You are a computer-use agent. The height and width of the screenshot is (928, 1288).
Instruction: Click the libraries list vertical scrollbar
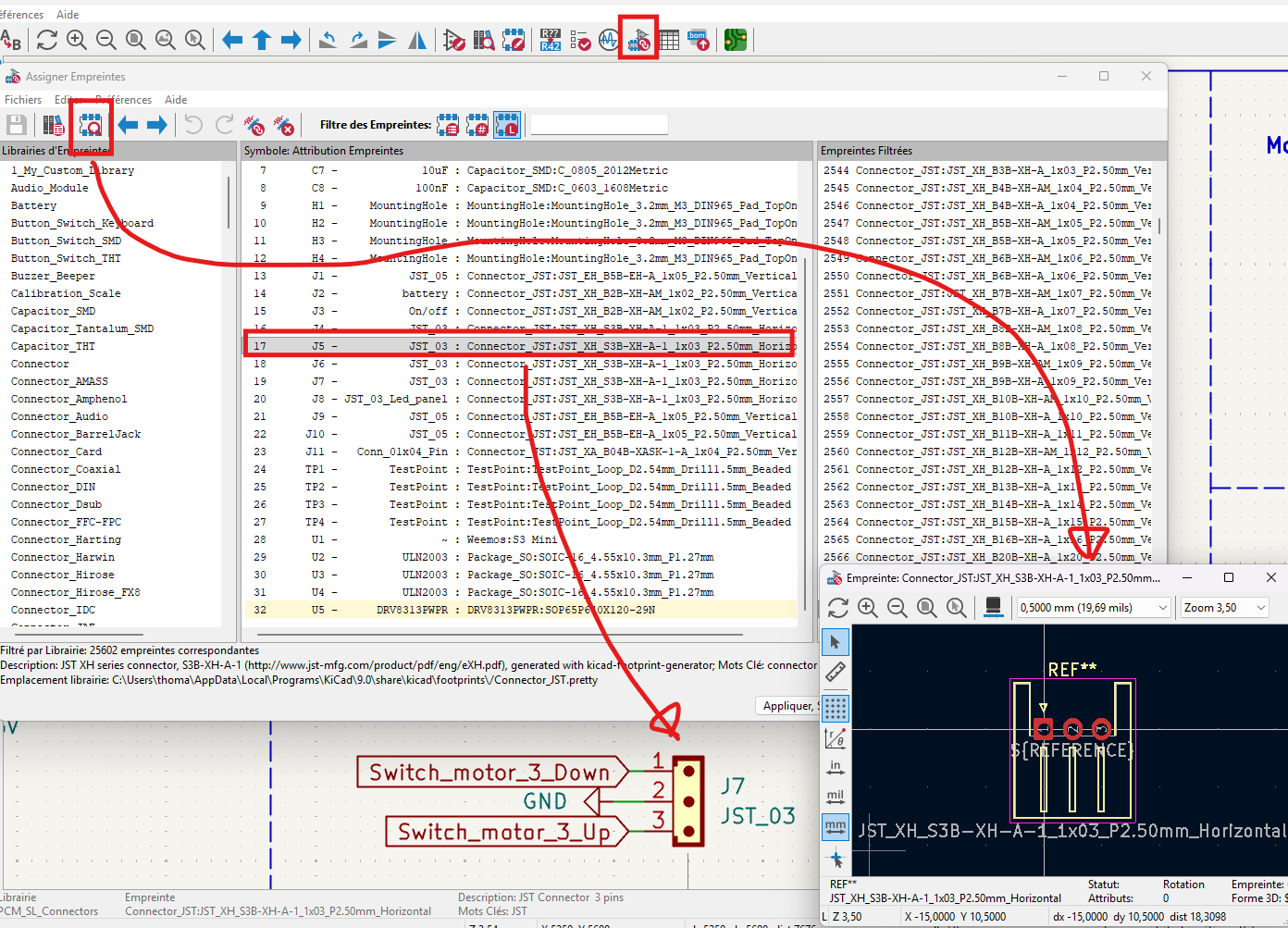coord(229,203)
